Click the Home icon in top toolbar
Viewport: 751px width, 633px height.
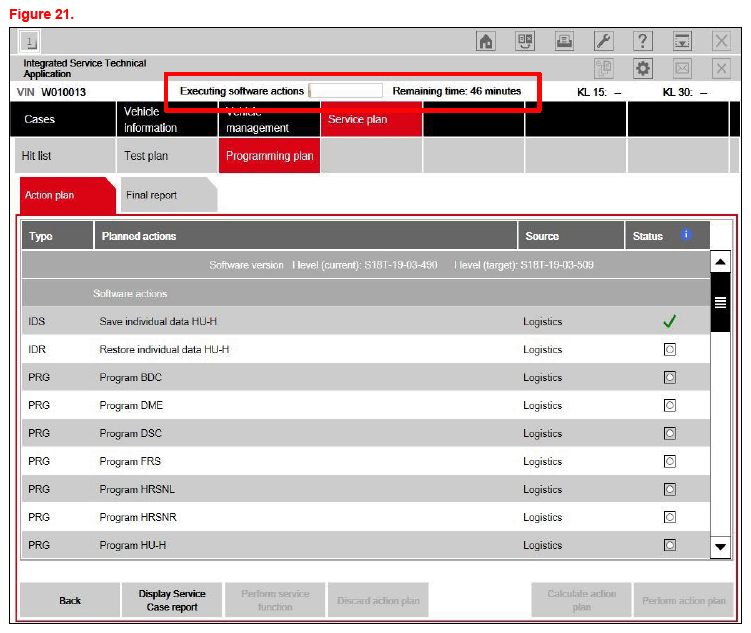tap(486, 41)
